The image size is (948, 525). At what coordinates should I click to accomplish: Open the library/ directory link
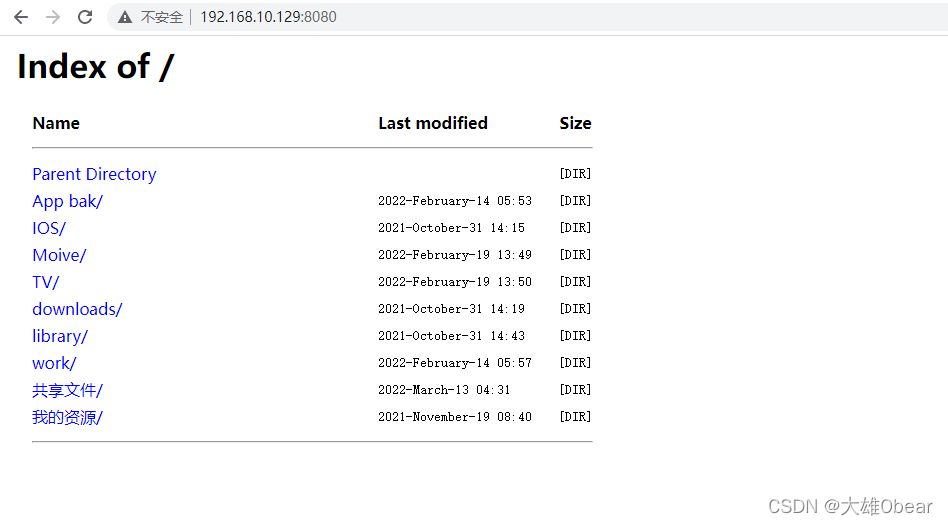[x=60, y=336]
